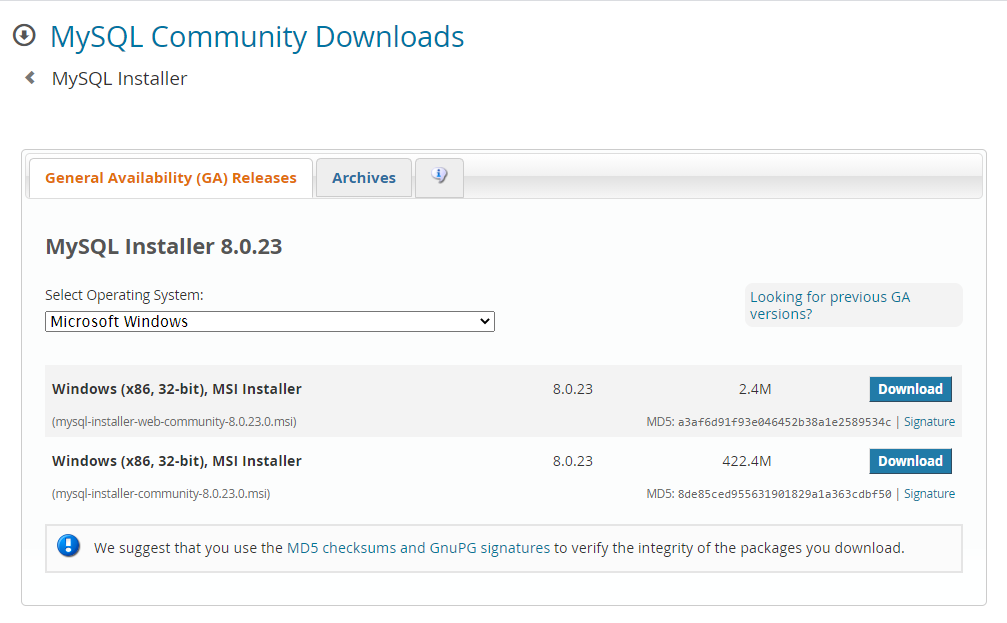
Task: Open the information icon tab
Action: [x=439, y=177]
